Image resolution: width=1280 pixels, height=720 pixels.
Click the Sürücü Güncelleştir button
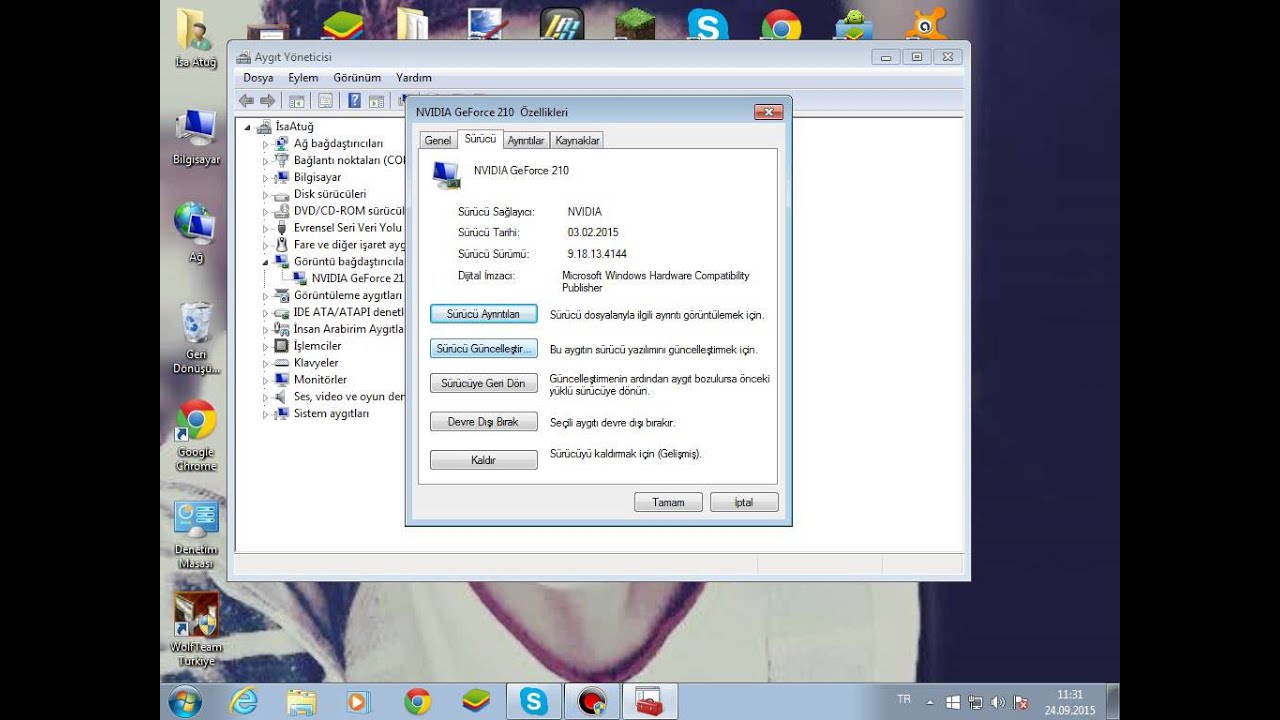click(483, 349)
